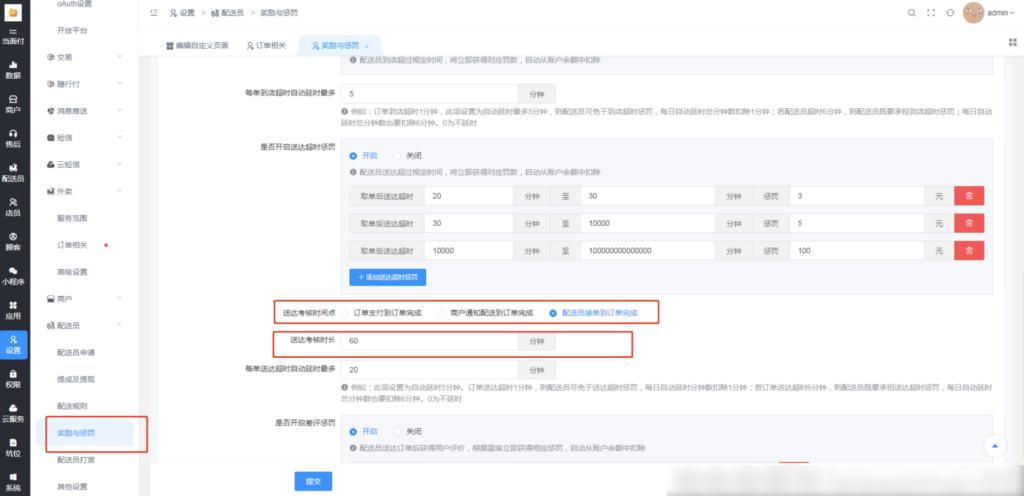Select 订单支付到订单完成 radio option
Image resolution: width=1024 pixels, height=496 pixels.
point(381,313)
